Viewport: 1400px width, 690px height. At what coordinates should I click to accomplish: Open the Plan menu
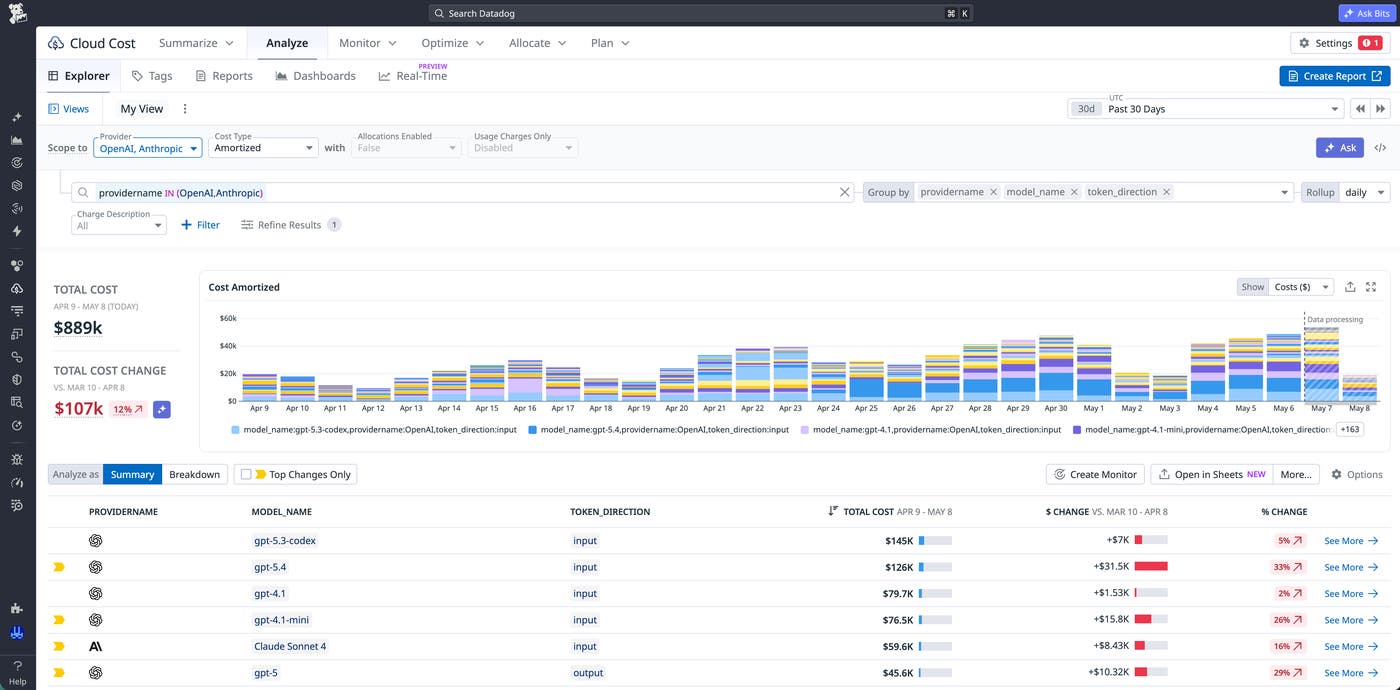[610, 43]
